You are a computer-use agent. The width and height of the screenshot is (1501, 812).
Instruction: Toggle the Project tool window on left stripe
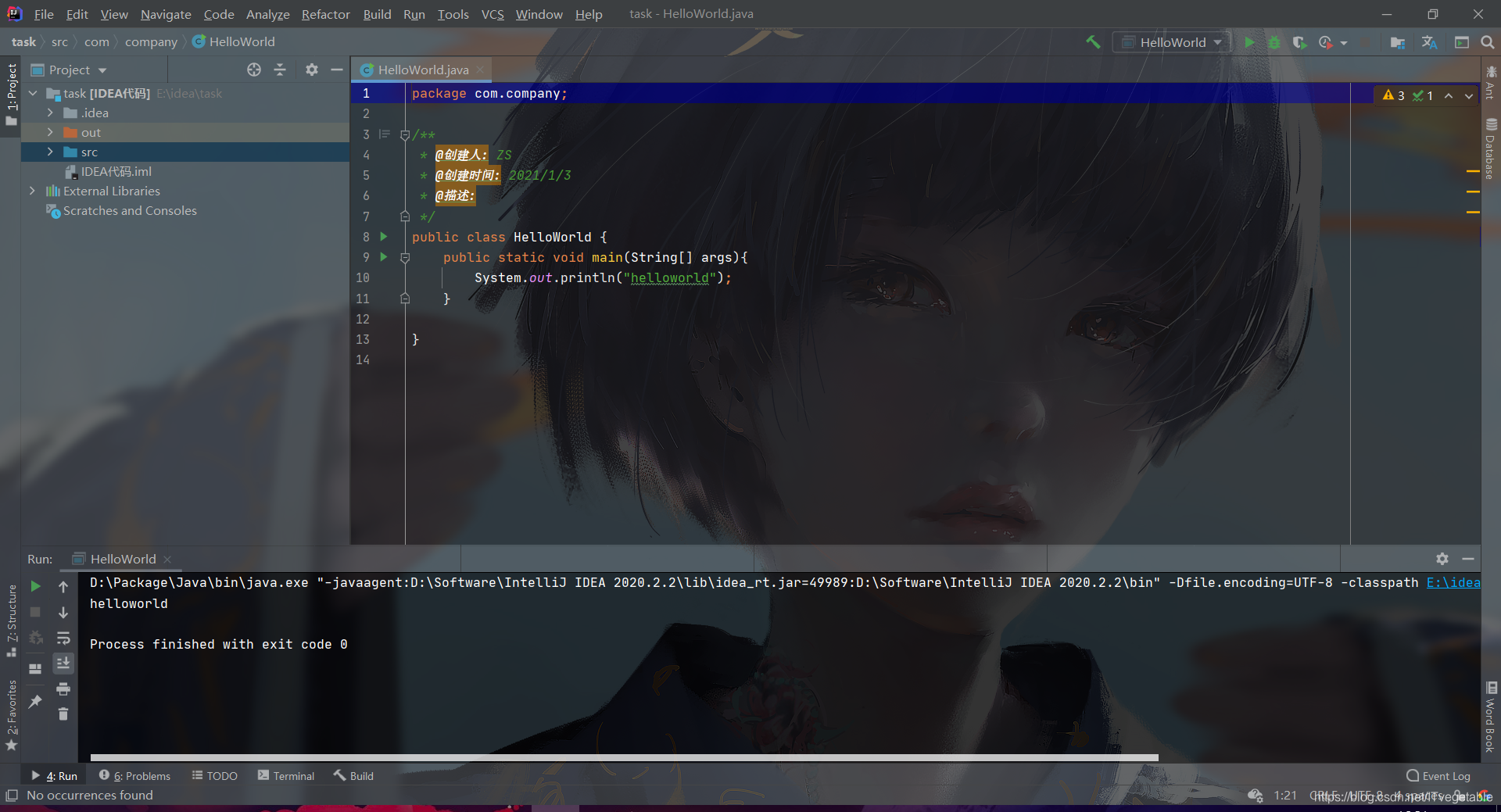click(11, 95)
